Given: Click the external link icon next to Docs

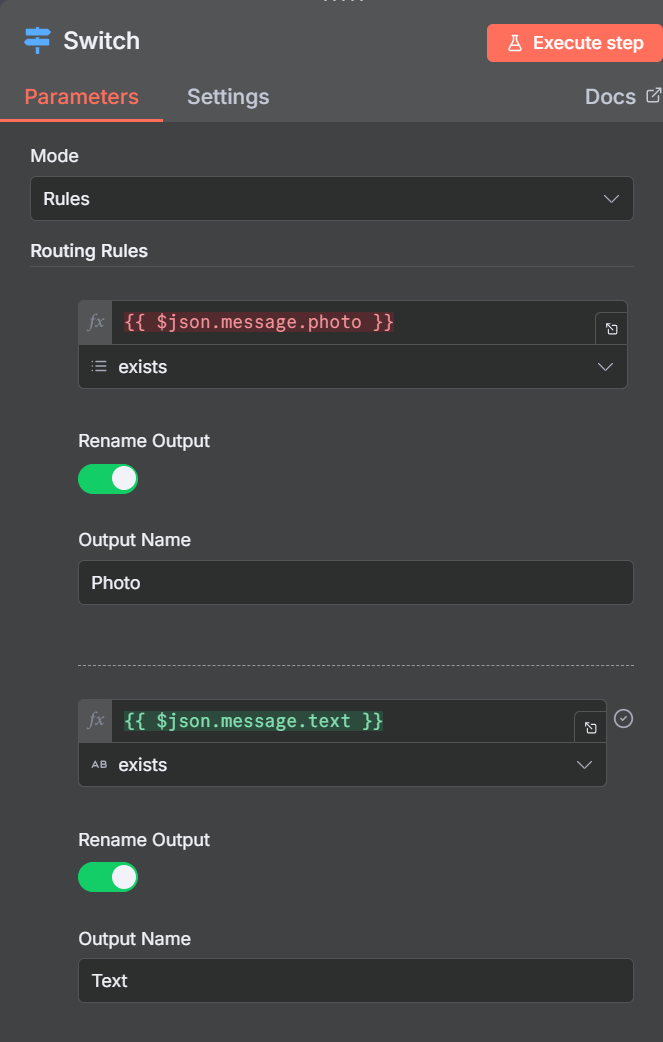Looking at the screenshot, I should point(654,95).
